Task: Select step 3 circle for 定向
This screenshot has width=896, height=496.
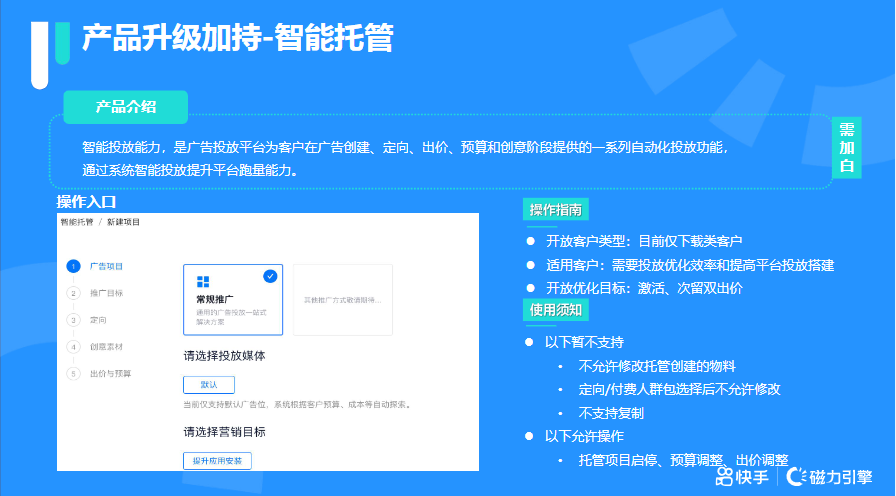Action: 73,320
